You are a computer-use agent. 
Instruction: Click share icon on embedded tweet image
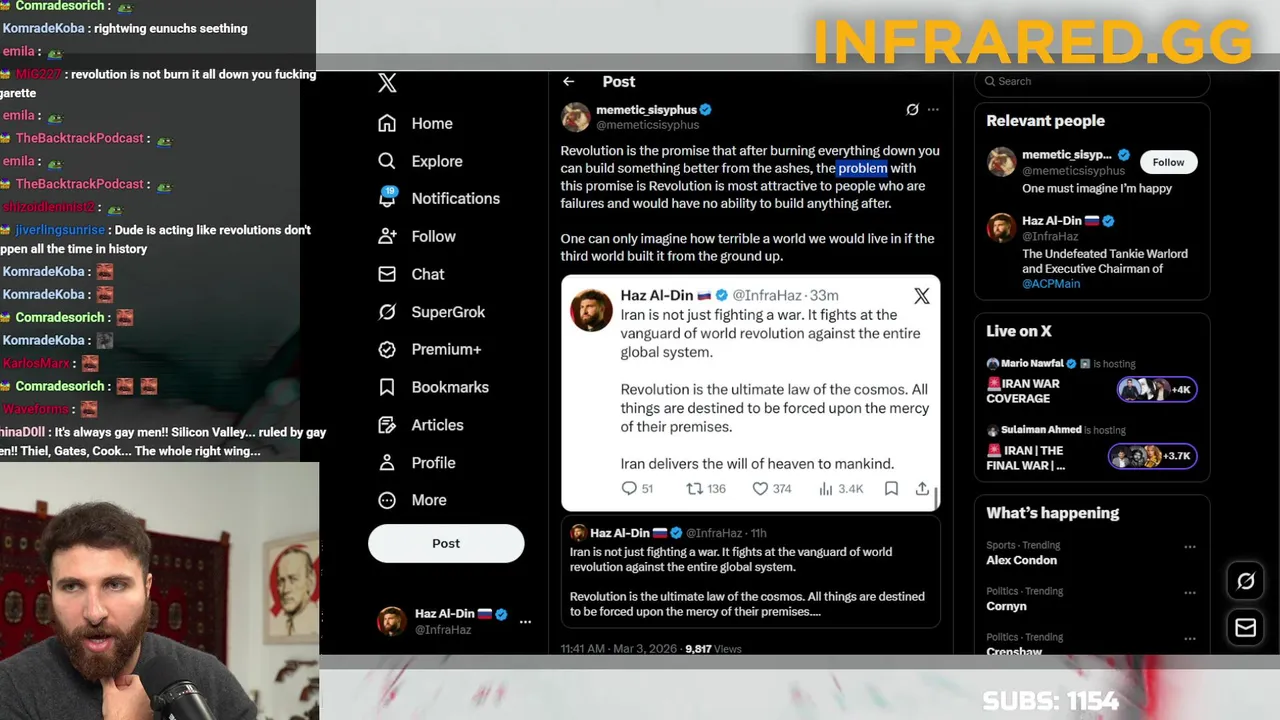pos(922,488)
